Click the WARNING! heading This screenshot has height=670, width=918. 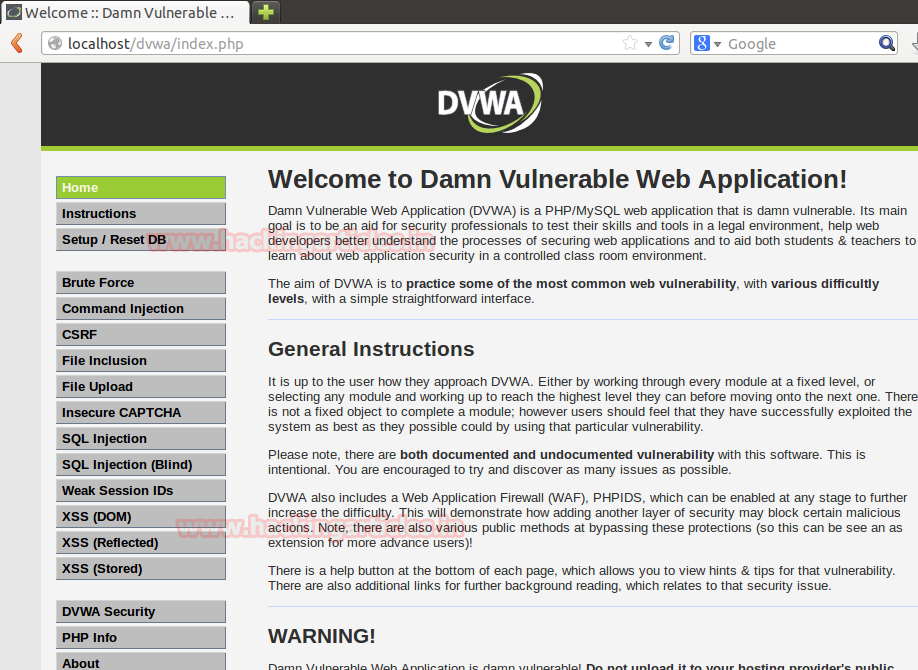321,636
